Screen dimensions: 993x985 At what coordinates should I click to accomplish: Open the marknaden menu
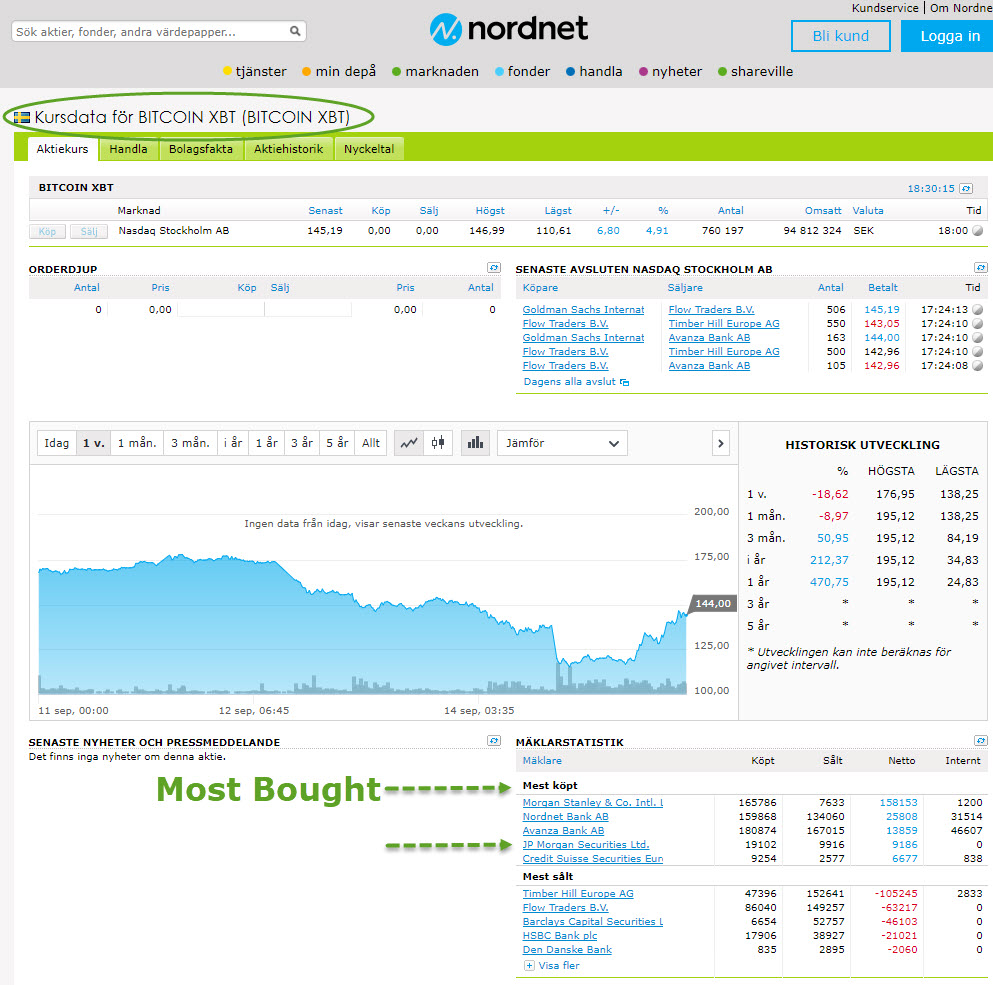(435, 72)
